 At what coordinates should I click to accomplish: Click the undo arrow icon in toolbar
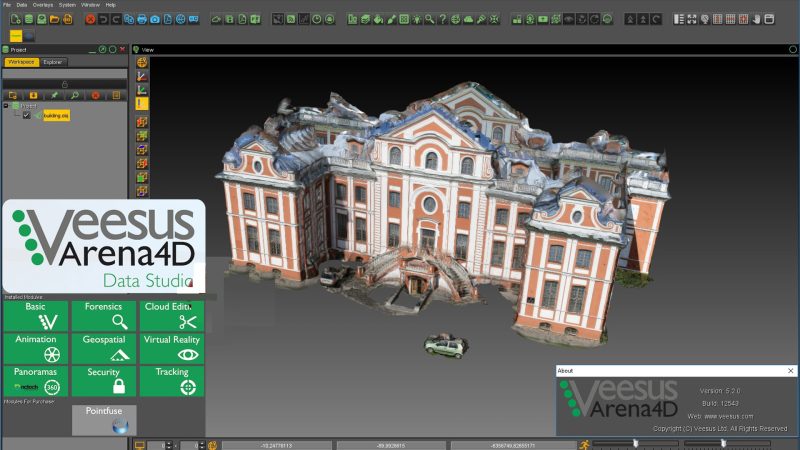[x=106, y=19]
